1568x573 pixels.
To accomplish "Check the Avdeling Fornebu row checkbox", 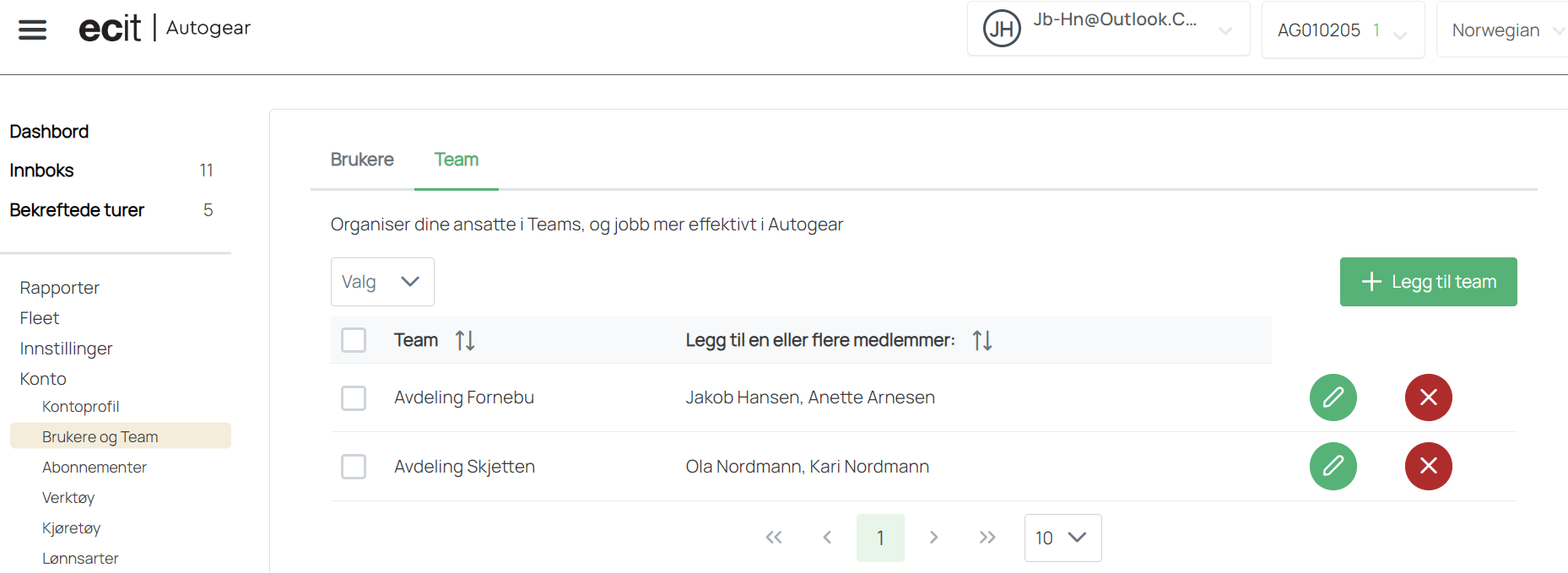I will tap(354, 397).
